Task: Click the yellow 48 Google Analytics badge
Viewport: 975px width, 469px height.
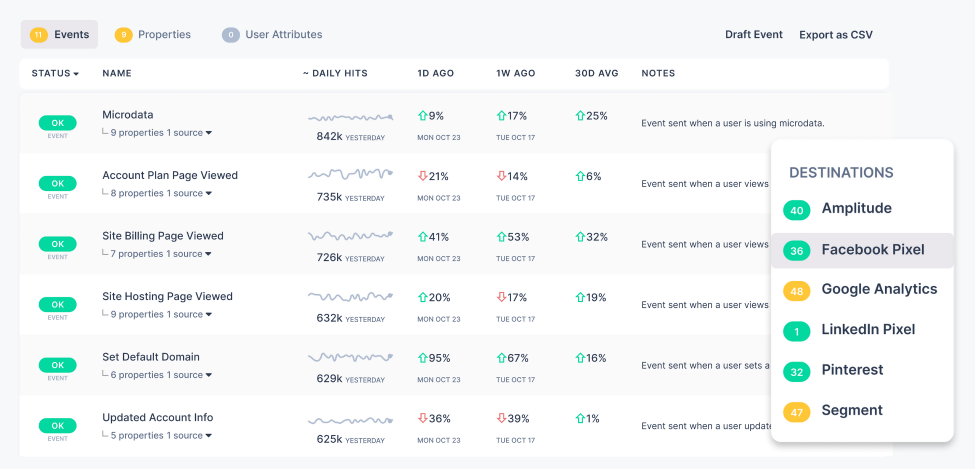Action: point(797,290)
